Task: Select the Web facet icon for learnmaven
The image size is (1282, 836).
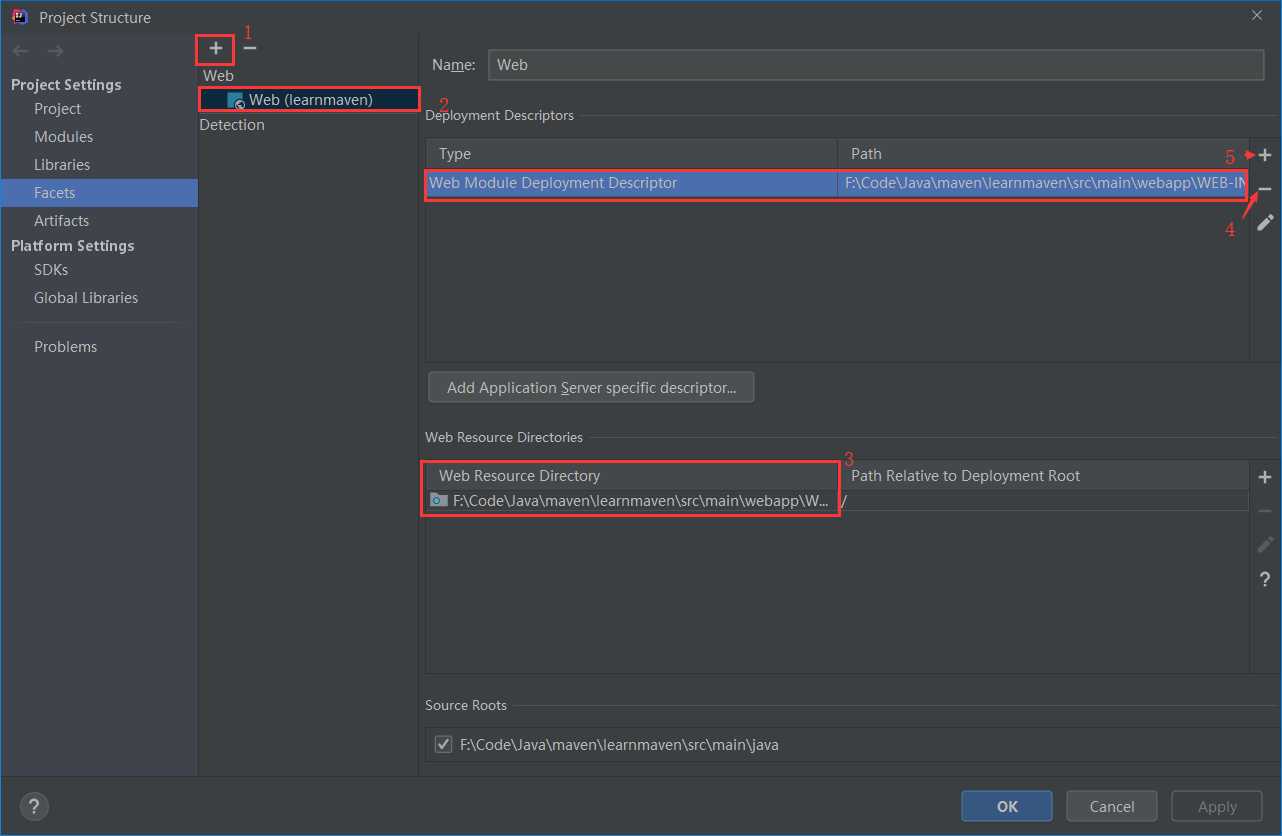Action: 236,100
